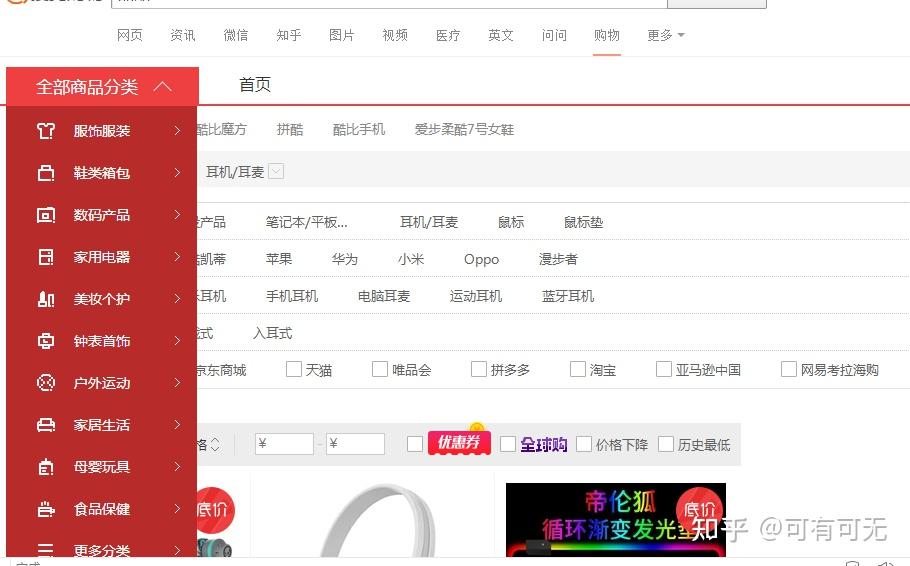The height and width of the screenshot is (566, 910).
Task: Enable the 全球购 filter checkbox
Action: click(508, 444)
